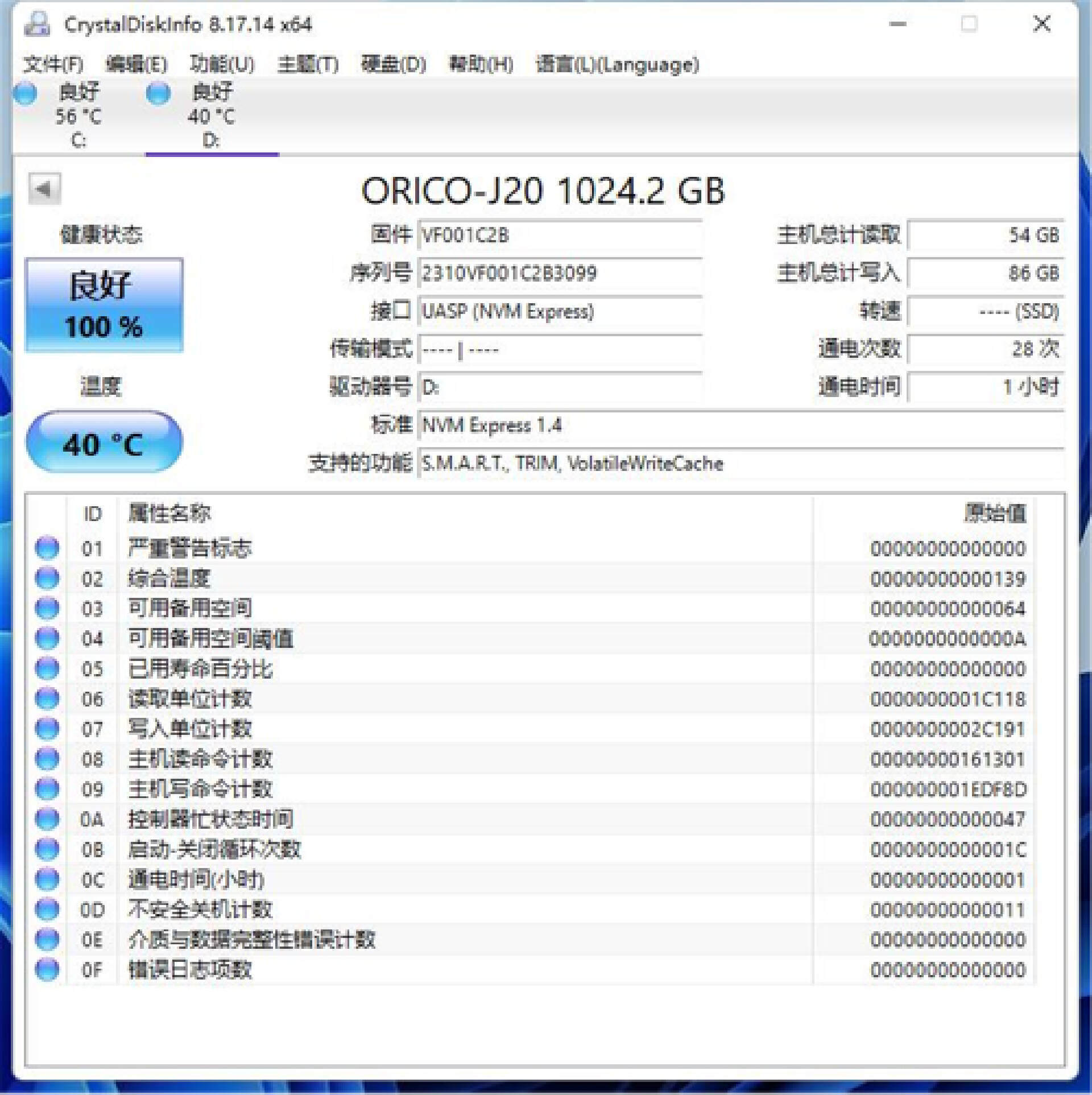The width and height of the screenshot is (1092, 1095).
Task: Select the C: drive tab at 56 °C
Action: coord(78,115)
